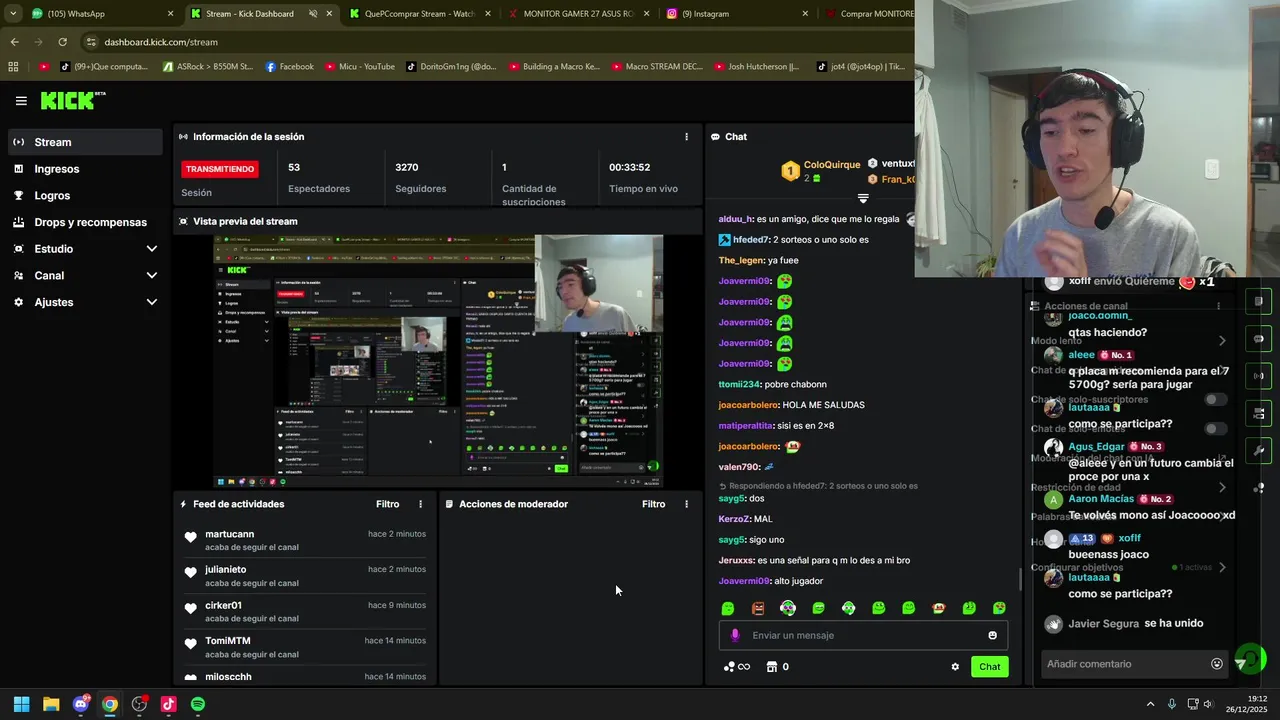The width and height of the screenshot is (1280, 720).
Task: Switch to MONITOR GAMER 27 ASUS tab
Action: pyautogui.click(x=578, y=14)
